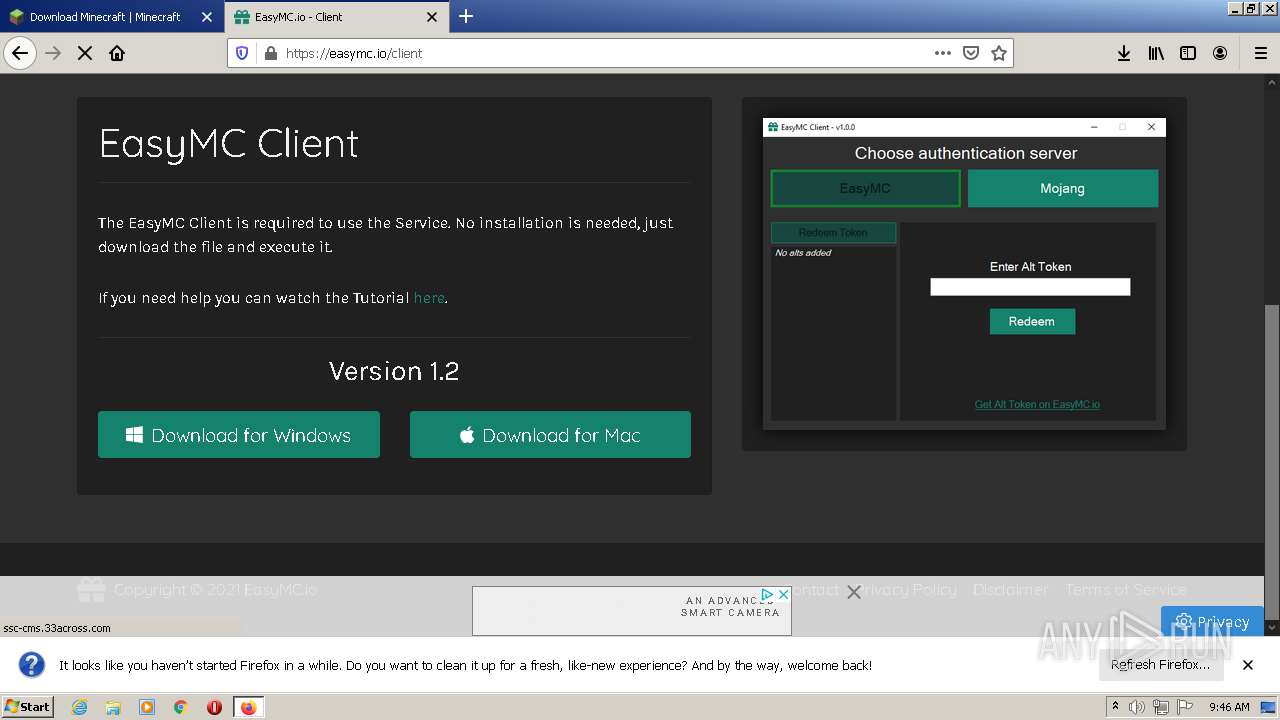The height and width of the screenshot is (720, 1280).
Task: Save page to Pocket
Action: 970,53
